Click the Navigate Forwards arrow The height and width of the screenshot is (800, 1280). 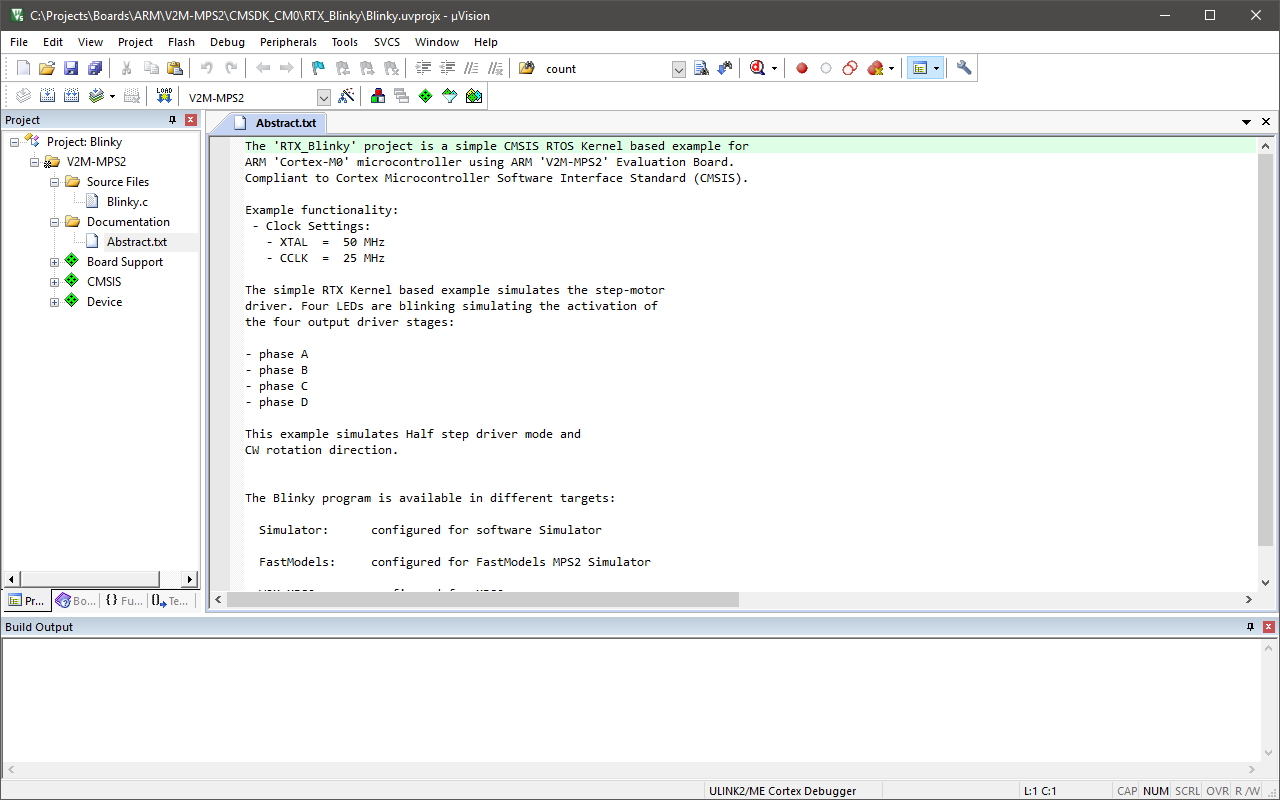pyautogui.click(x=287, y=68)
